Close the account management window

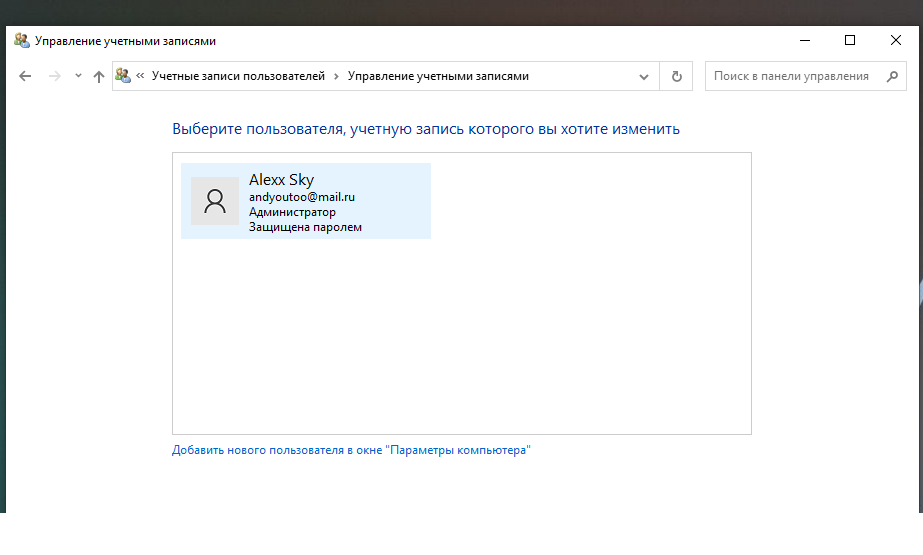(x=896, y=41)
